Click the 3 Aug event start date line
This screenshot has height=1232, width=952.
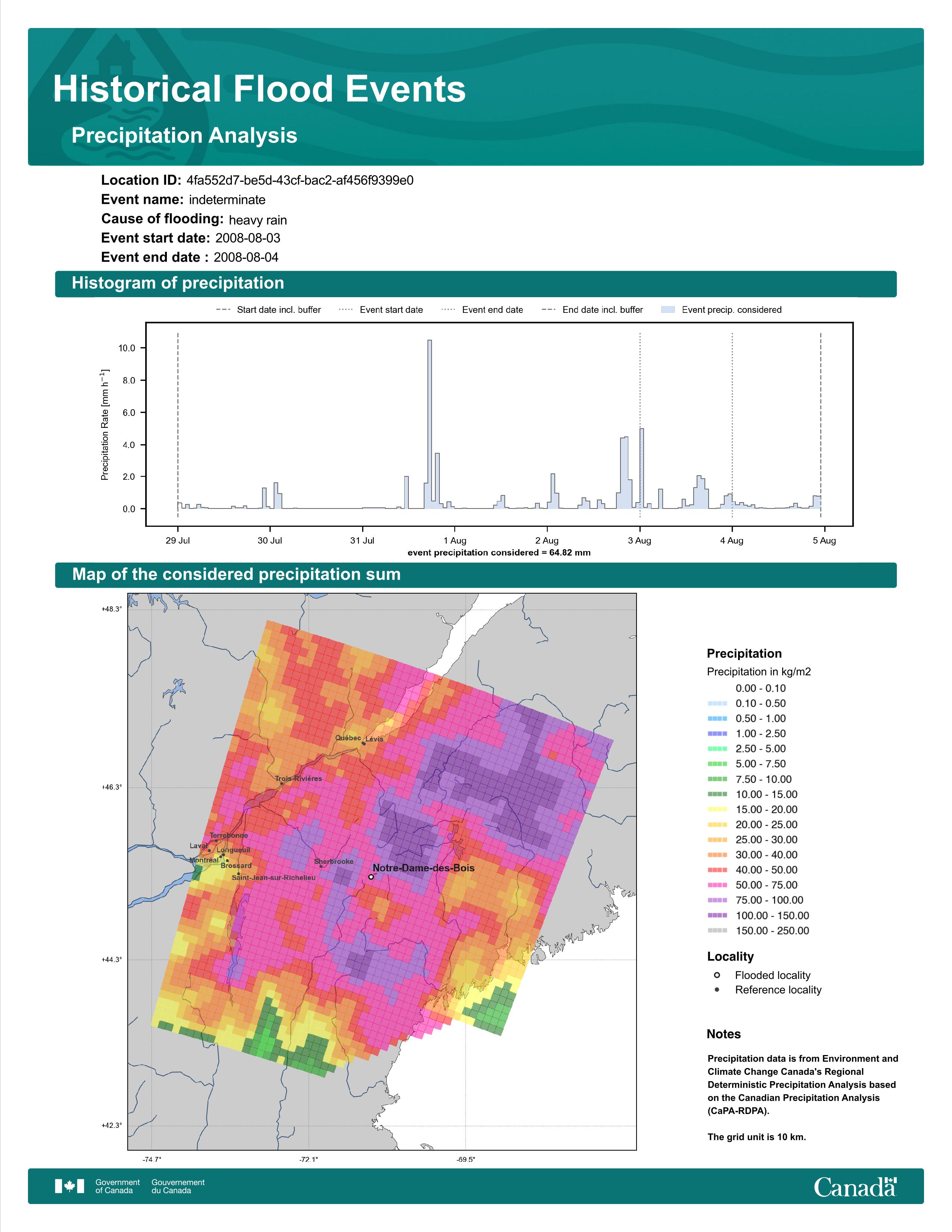point(640,425)
